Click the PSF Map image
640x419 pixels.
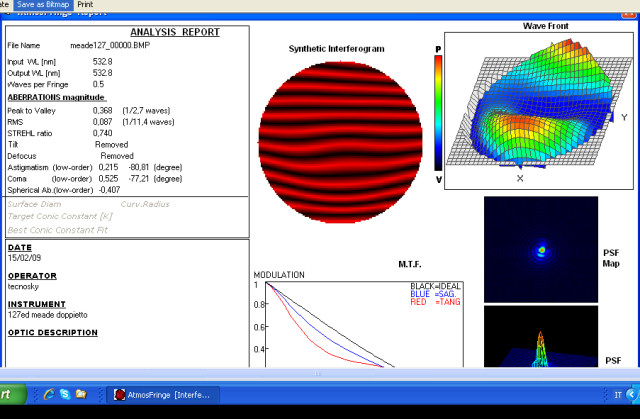pyautogui.click(x=541, y=249)
